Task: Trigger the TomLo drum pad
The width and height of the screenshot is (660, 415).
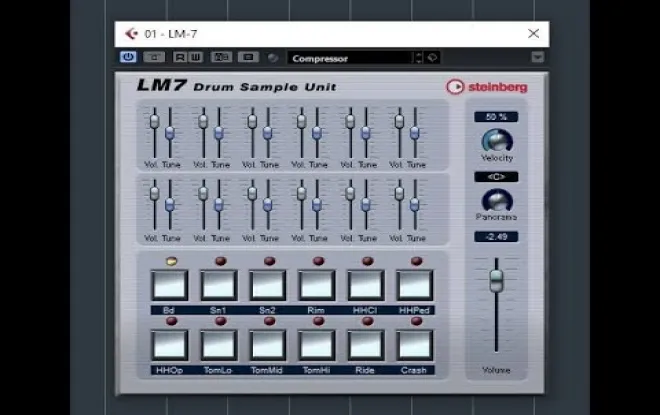Action: 218,345
